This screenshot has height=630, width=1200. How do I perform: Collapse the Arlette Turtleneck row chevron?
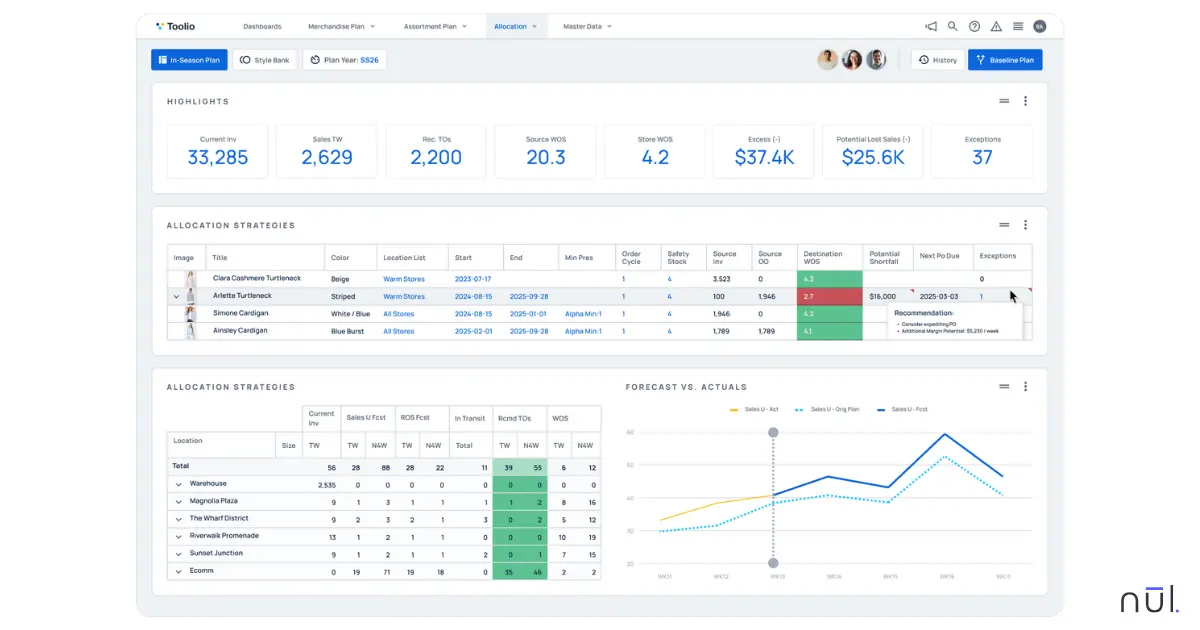click(176, 297)
